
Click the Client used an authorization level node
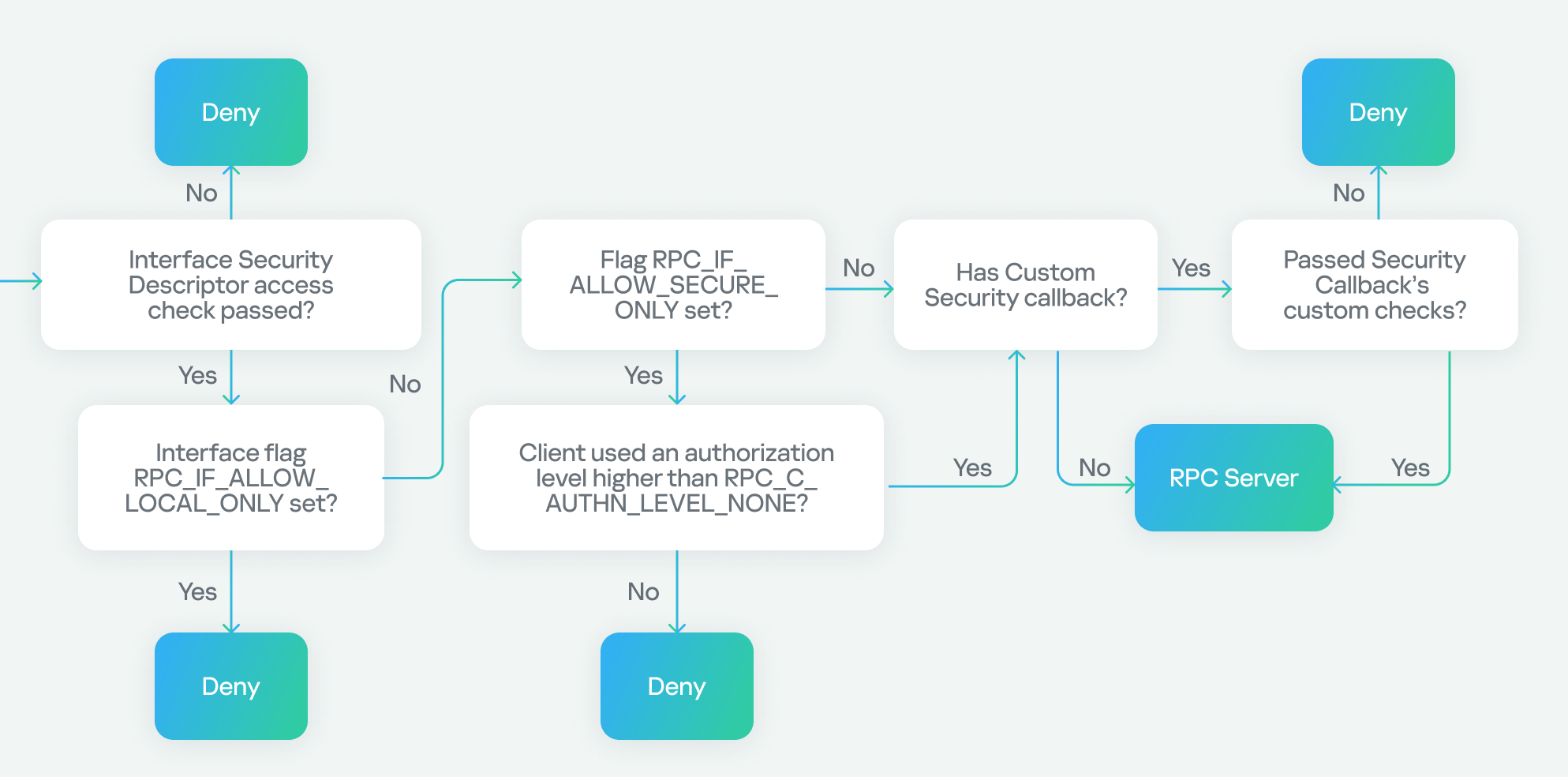click(676, 478)
